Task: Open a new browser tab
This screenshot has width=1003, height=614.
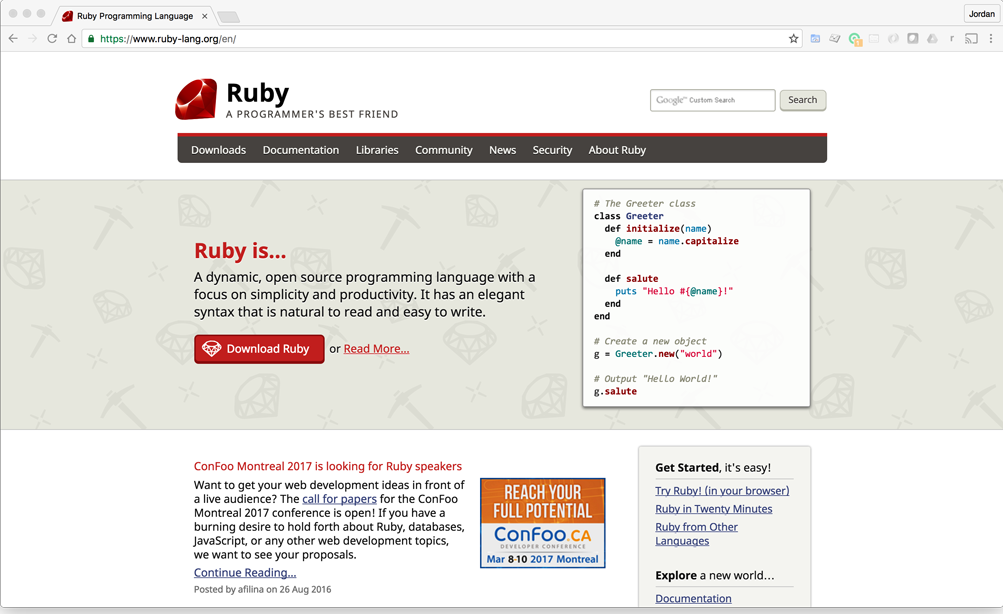Action: pos(228,17)
